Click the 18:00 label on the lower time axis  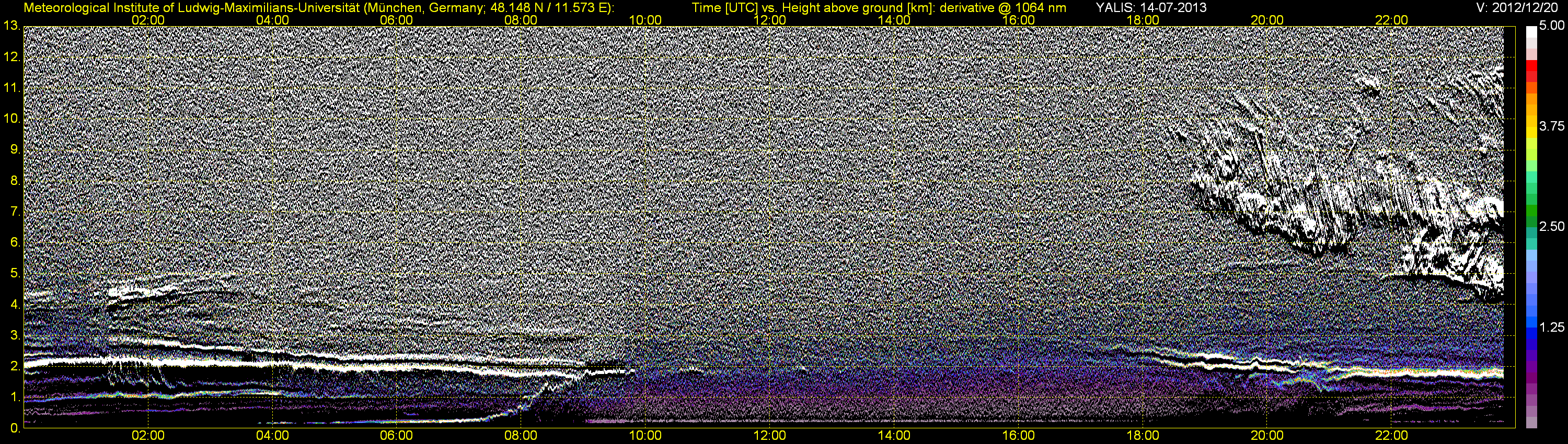pos(1143,436)
